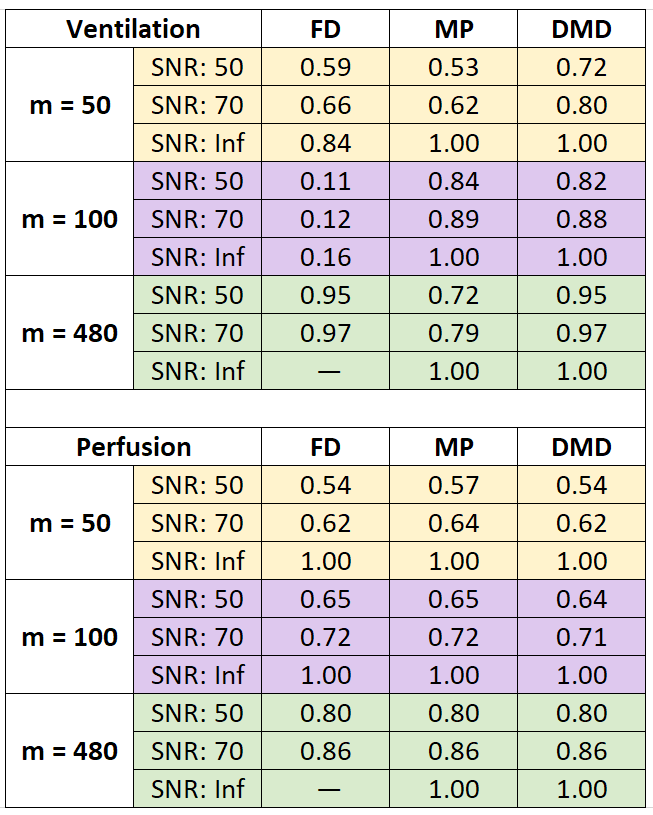Click the cell containing 0.71
653x815 pixels.
[581, 637]
